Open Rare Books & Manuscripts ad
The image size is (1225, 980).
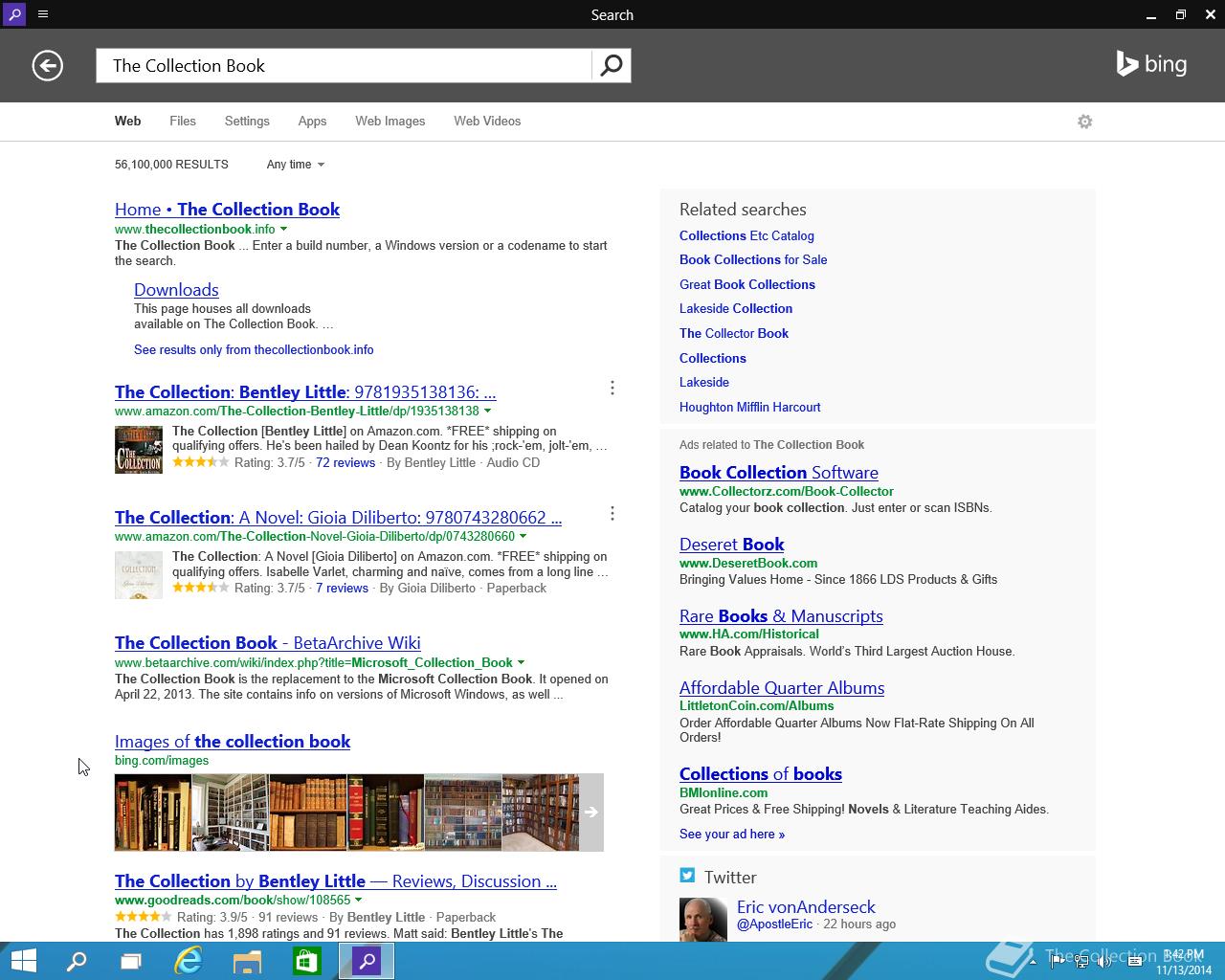pos(781,616)
